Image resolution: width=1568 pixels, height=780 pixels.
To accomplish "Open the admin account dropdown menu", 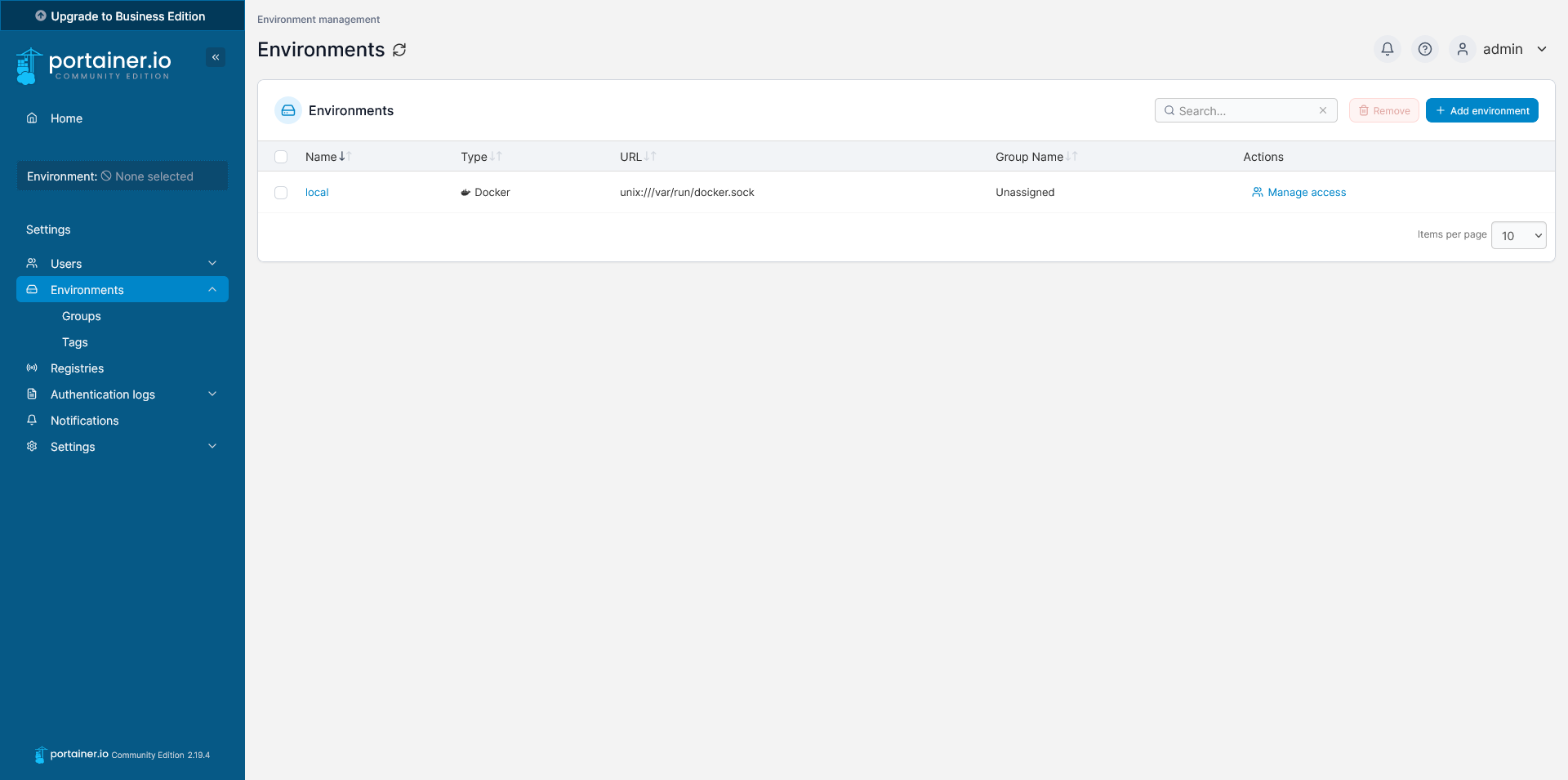I will coord(1513,49).
